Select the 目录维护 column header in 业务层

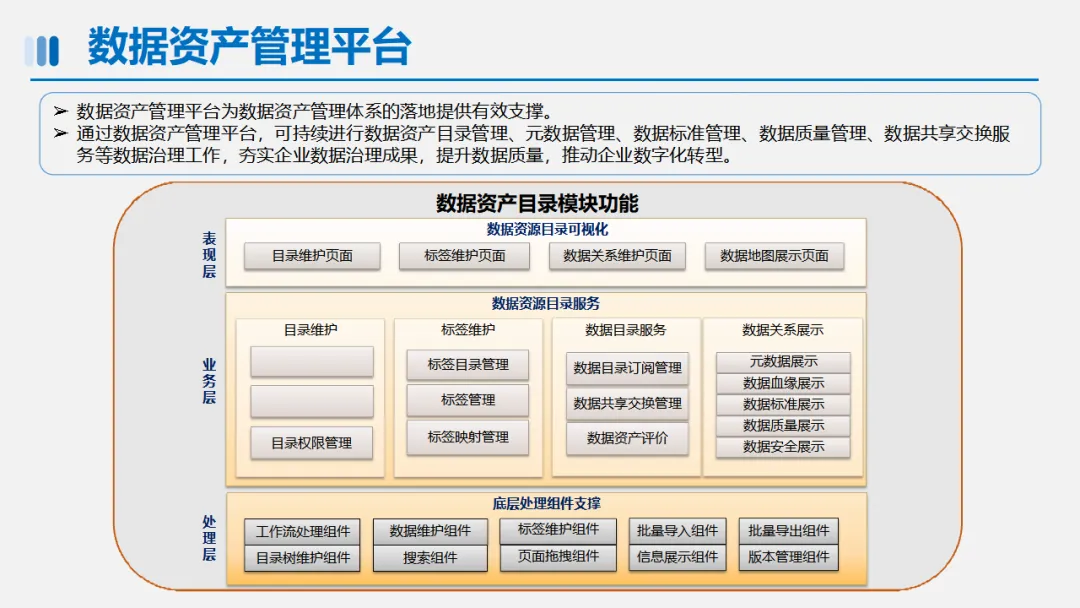[311, 330]
